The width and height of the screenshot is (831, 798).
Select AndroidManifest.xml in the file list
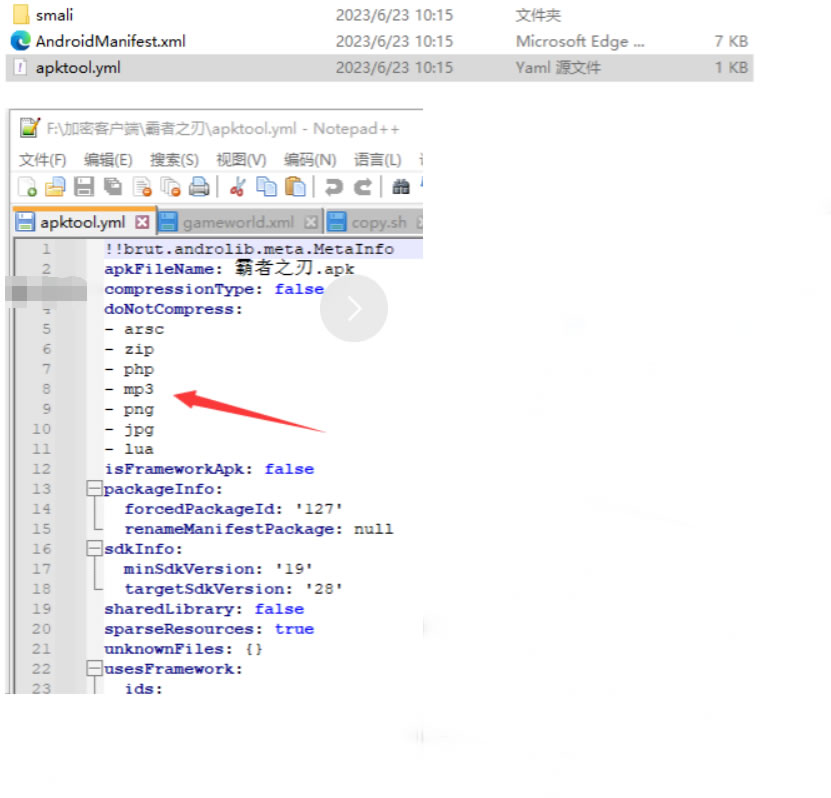tap(110, 41)
